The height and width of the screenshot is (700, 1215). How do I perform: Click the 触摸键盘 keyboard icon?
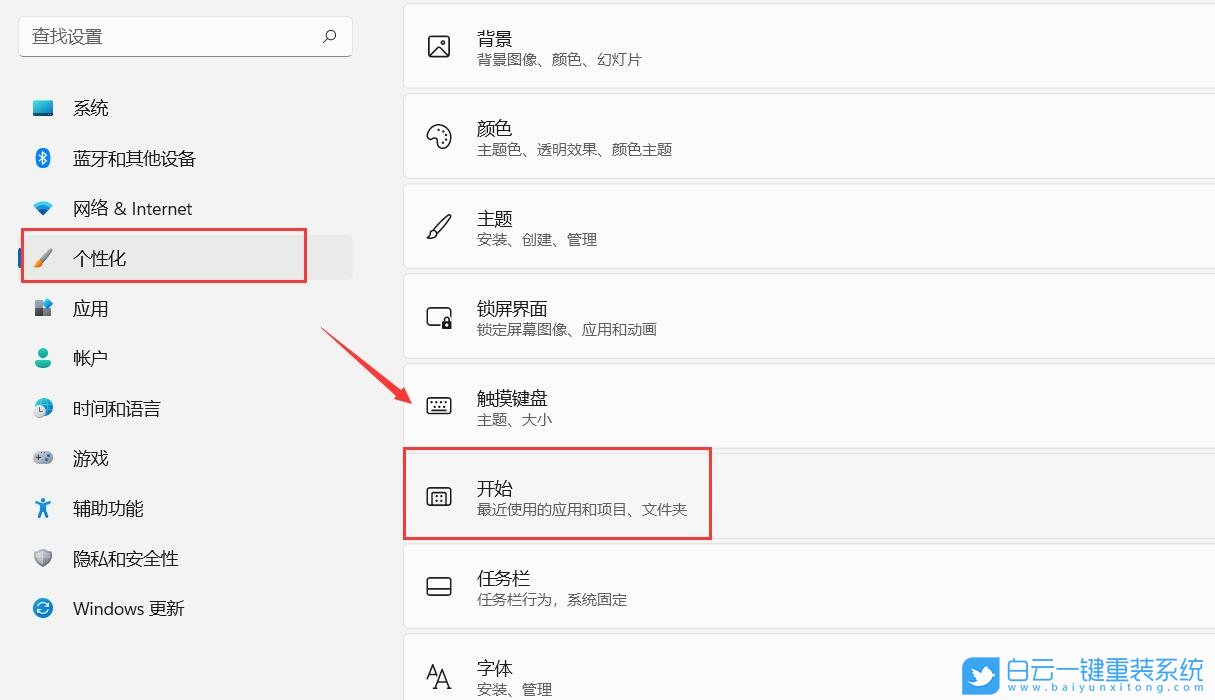click(x=439, y=406)
